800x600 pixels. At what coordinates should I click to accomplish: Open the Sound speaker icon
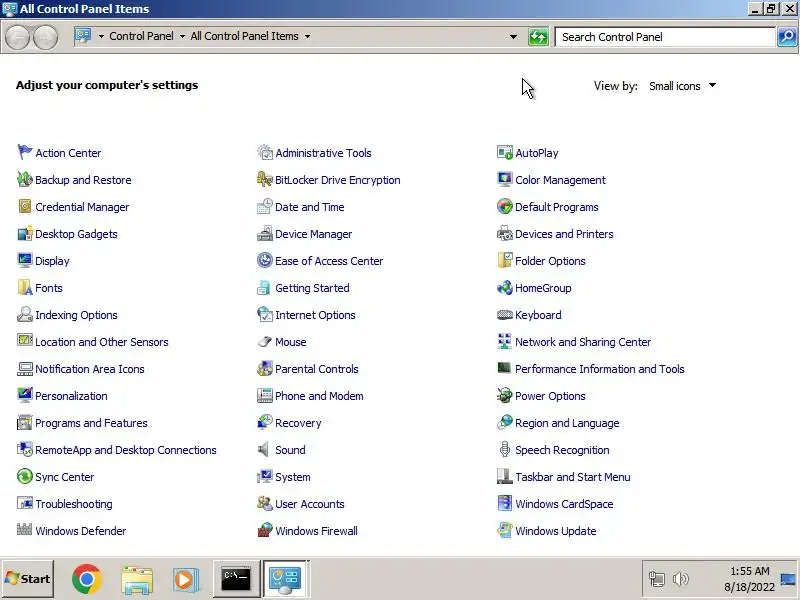pyautogui.click(x=265, y=449)
